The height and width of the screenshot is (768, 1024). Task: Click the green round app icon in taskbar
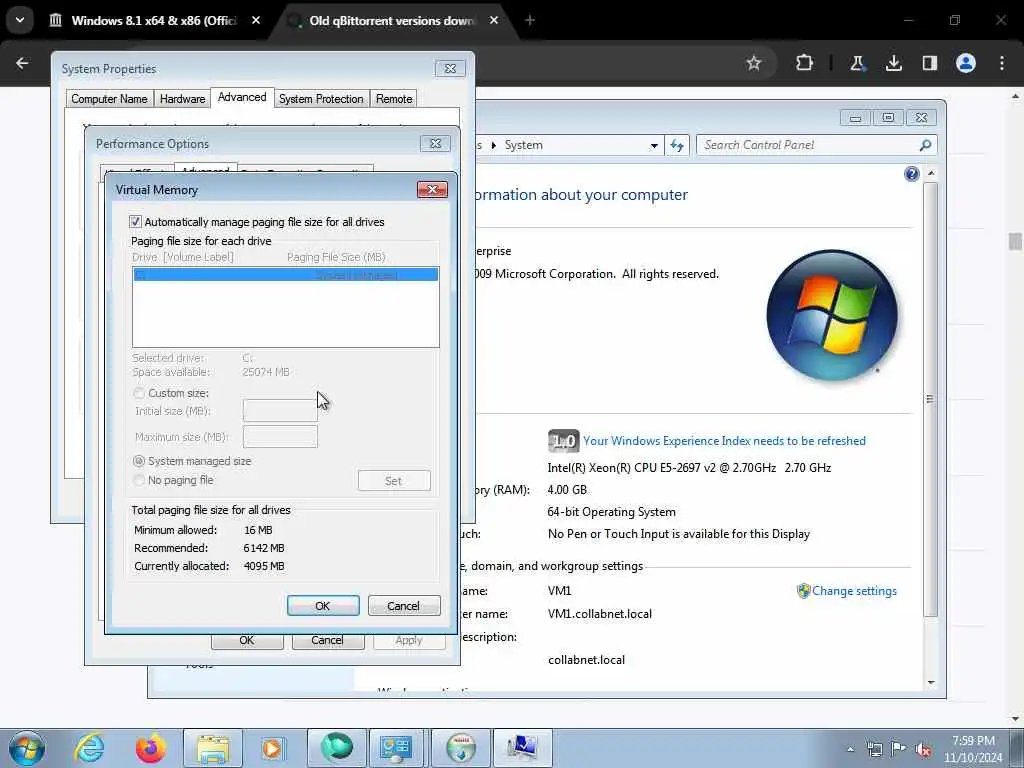click(x=337, y=748)
